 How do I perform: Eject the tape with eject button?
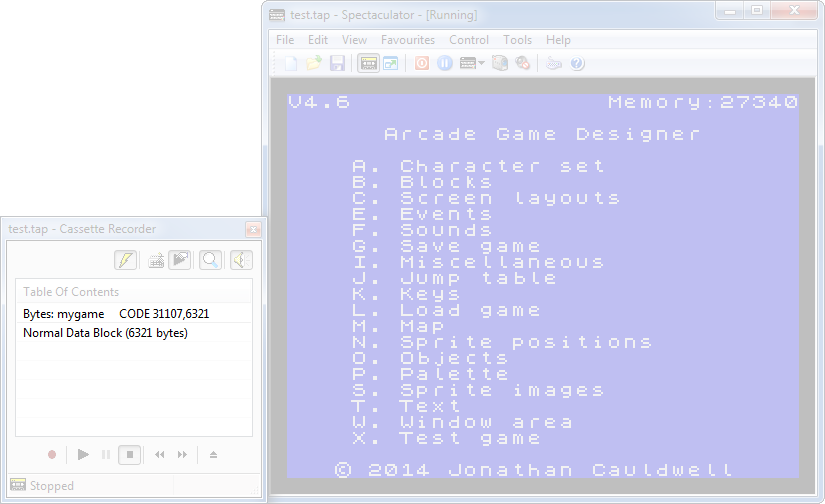[x=213, y=455]
